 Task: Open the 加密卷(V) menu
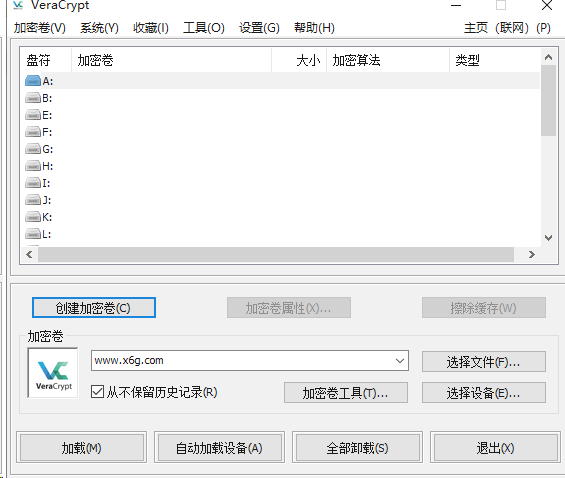40,28
